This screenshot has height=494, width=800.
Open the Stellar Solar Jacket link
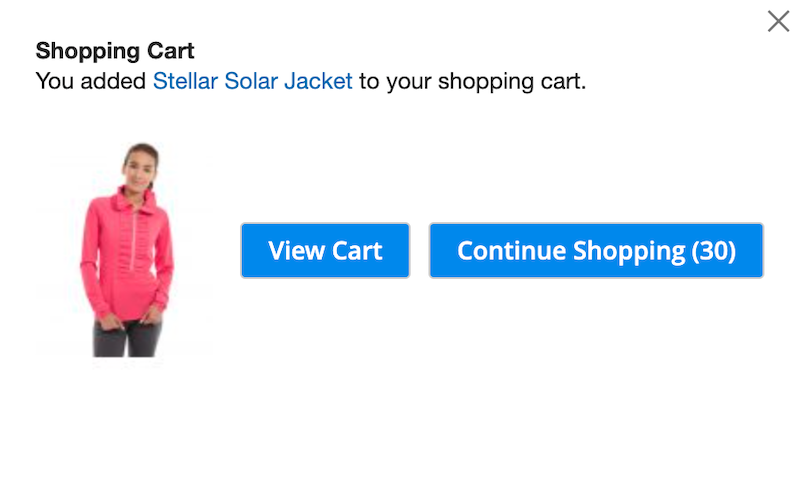252,81
